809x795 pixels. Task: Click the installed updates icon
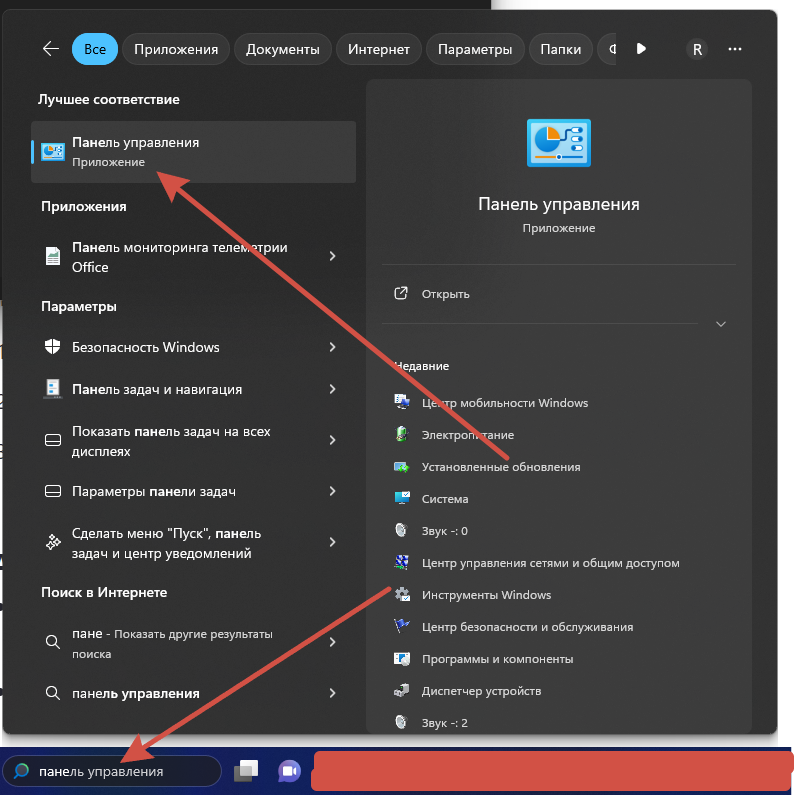pos(402,467)
